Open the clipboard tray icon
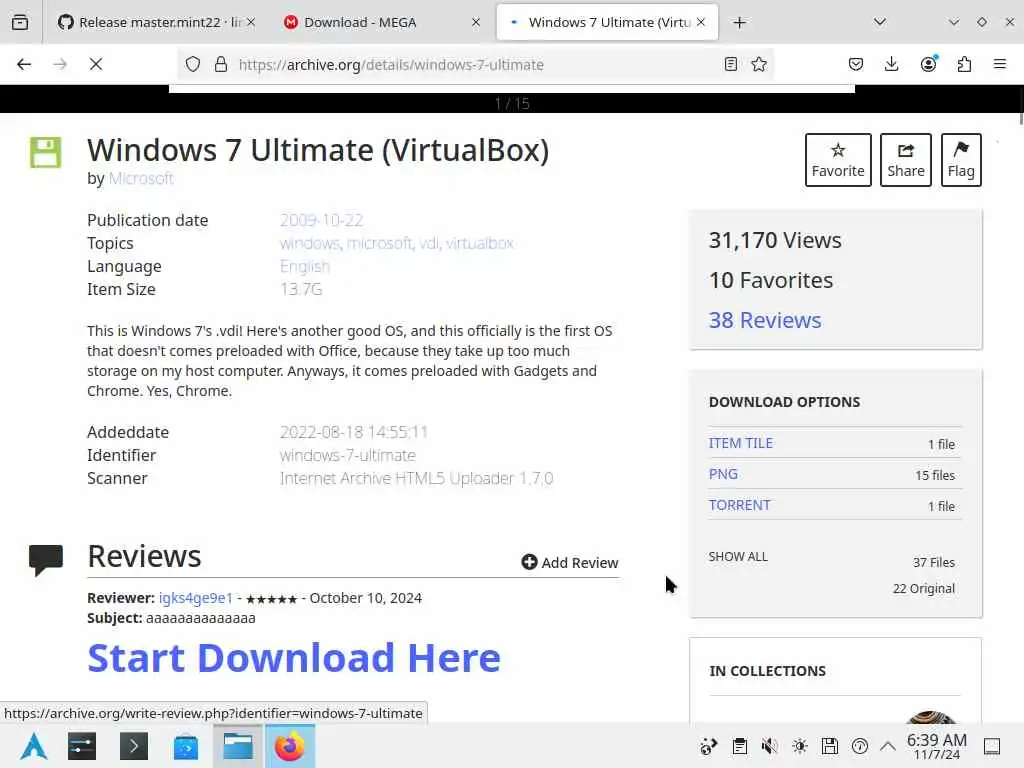Screen dimensions: 1024x768 739,746
